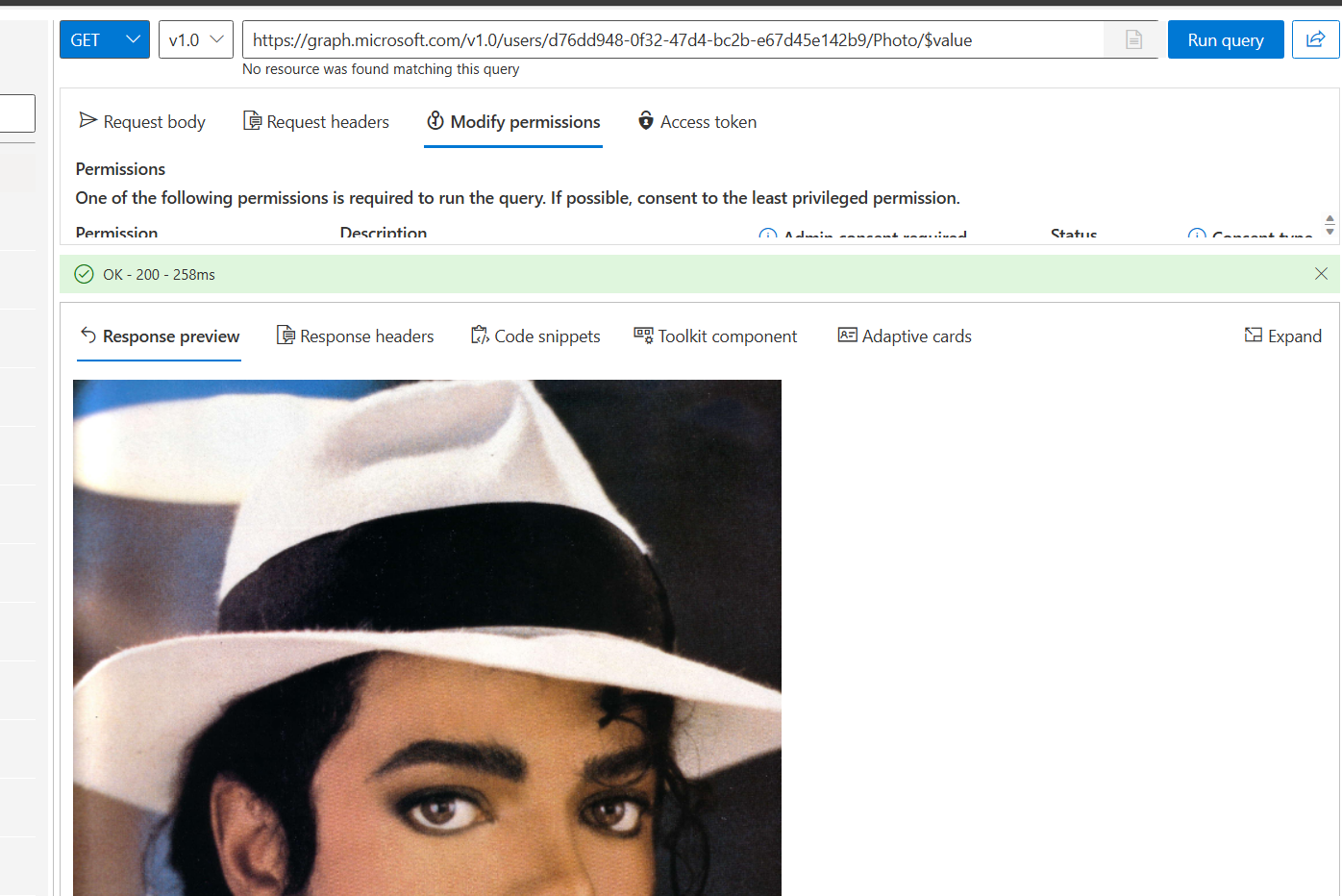Expand the response panel
The image size is (1342, 896).
tap(1282, 336)
